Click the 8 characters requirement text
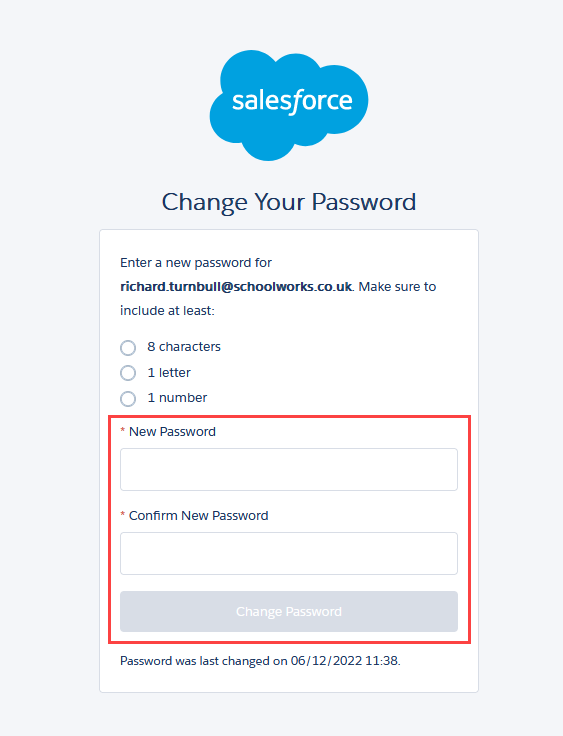The width and height of the screenshot is (563, 736). coord(184,347)
